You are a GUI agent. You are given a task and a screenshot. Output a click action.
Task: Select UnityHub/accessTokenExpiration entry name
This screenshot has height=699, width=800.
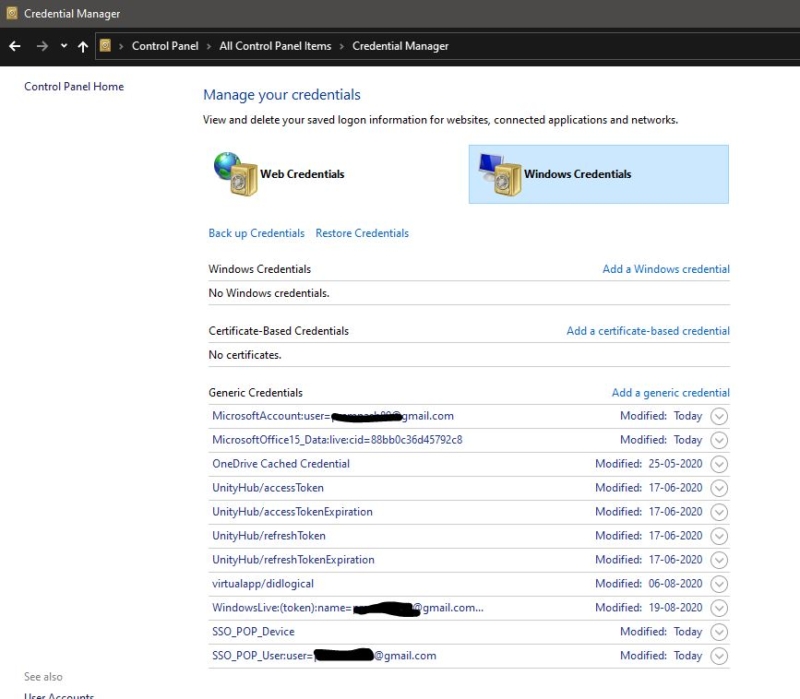coord(292,512)
